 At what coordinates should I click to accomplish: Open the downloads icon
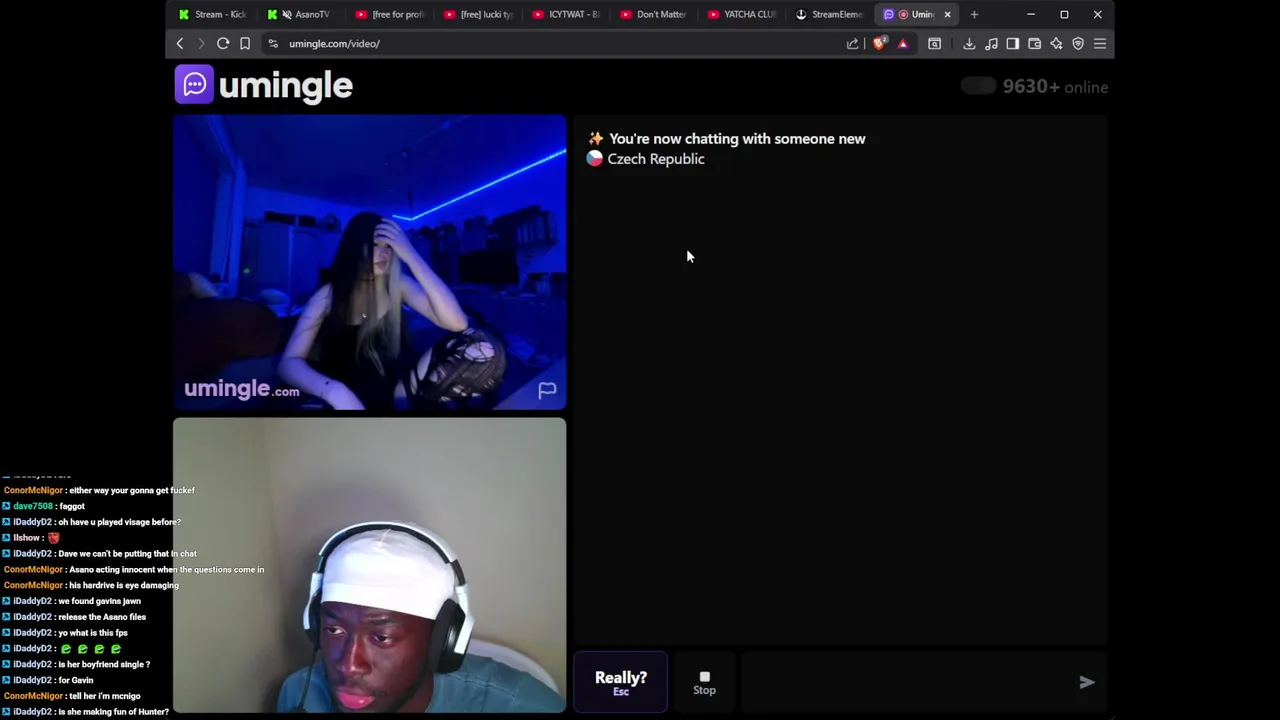click(x=969, y=44)
